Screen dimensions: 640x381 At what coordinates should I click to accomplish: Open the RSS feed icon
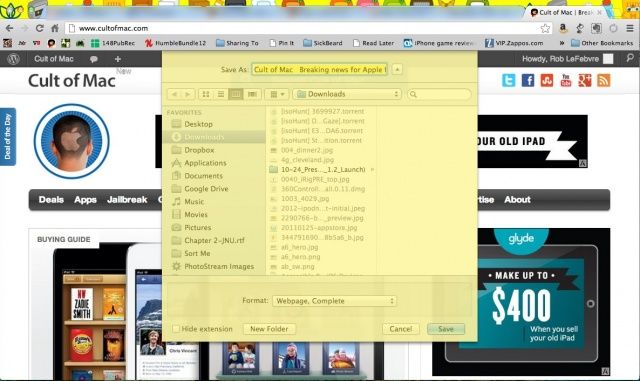[x=604, y=80]
